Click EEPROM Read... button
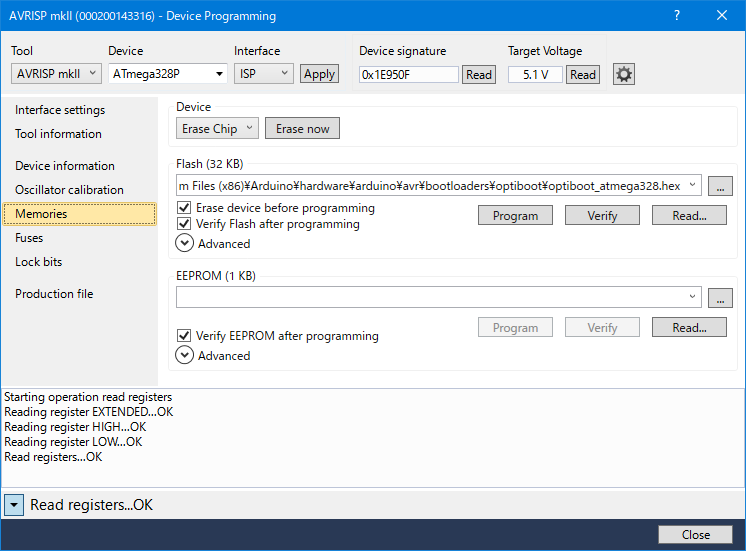This screenshot has width=746, height=551. [689, 327]
